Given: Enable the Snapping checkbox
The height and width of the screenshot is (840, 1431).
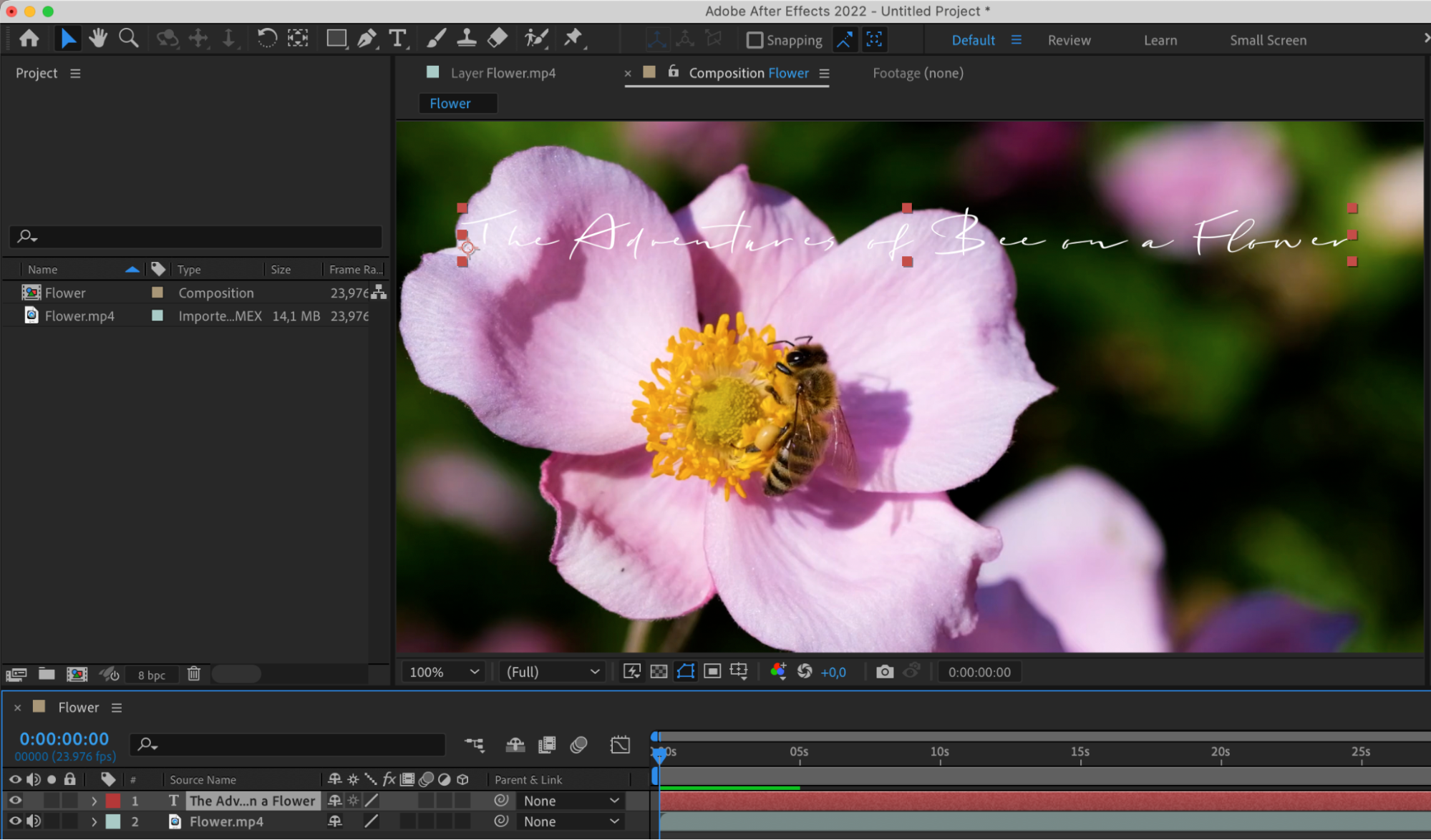Looking at the screenshot, I should [755, 40].
